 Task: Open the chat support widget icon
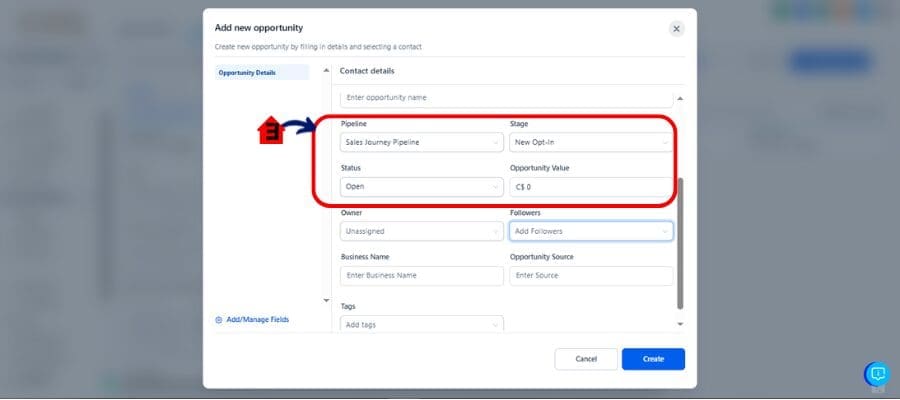pyautogui.click(x=877, y=374)
